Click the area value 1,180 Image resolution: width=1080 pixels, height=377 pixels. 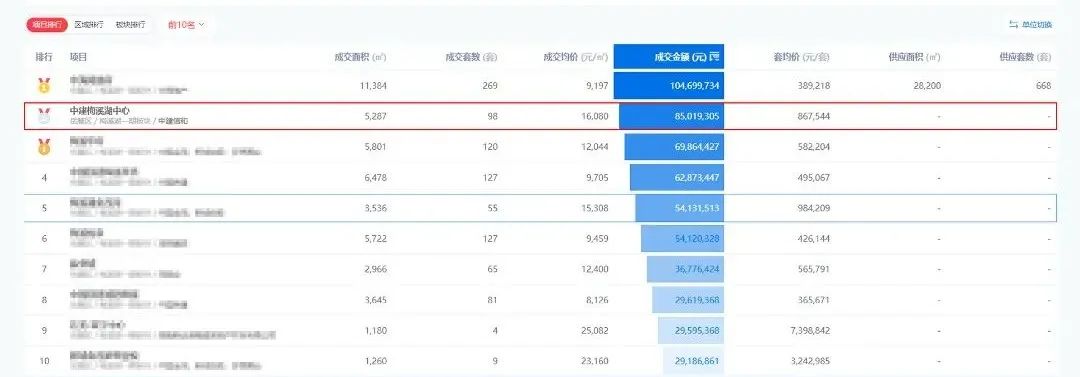coord(375,330)
